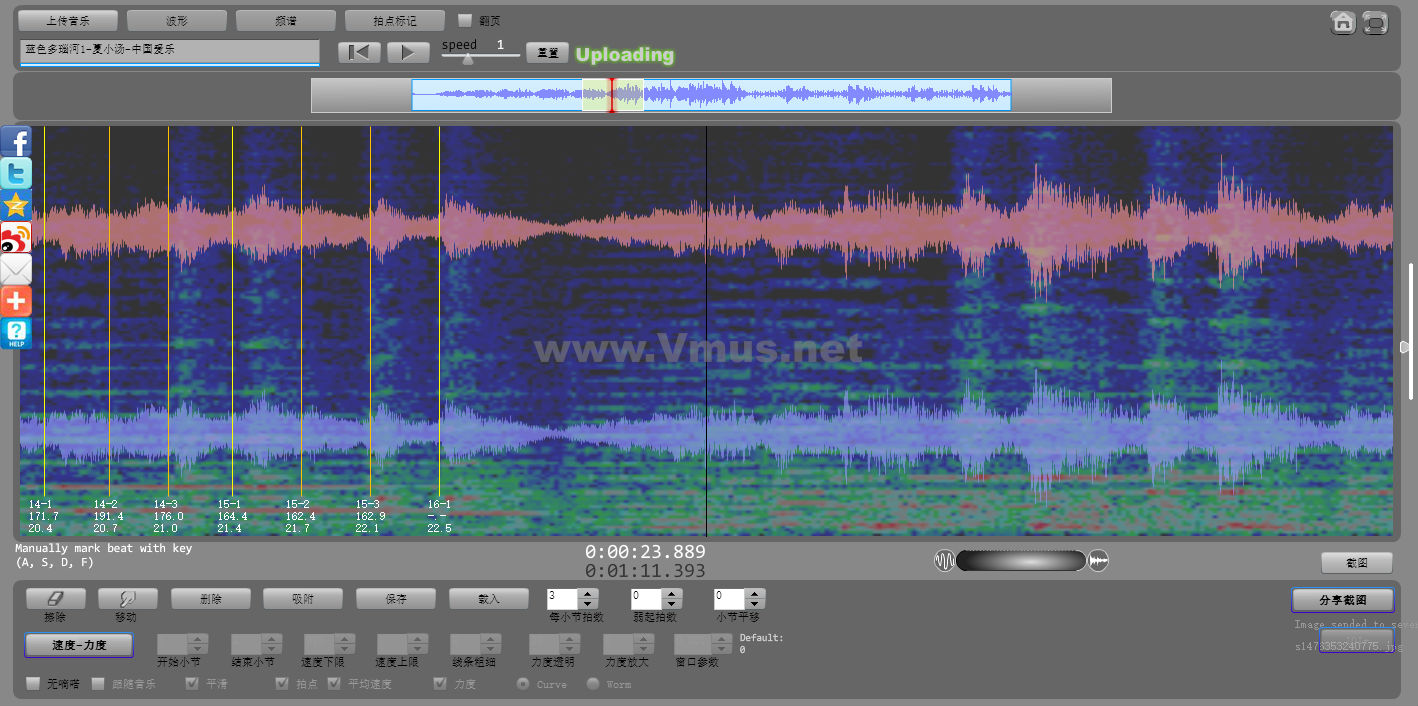Rewind to start of the track

tap(359, 53)
